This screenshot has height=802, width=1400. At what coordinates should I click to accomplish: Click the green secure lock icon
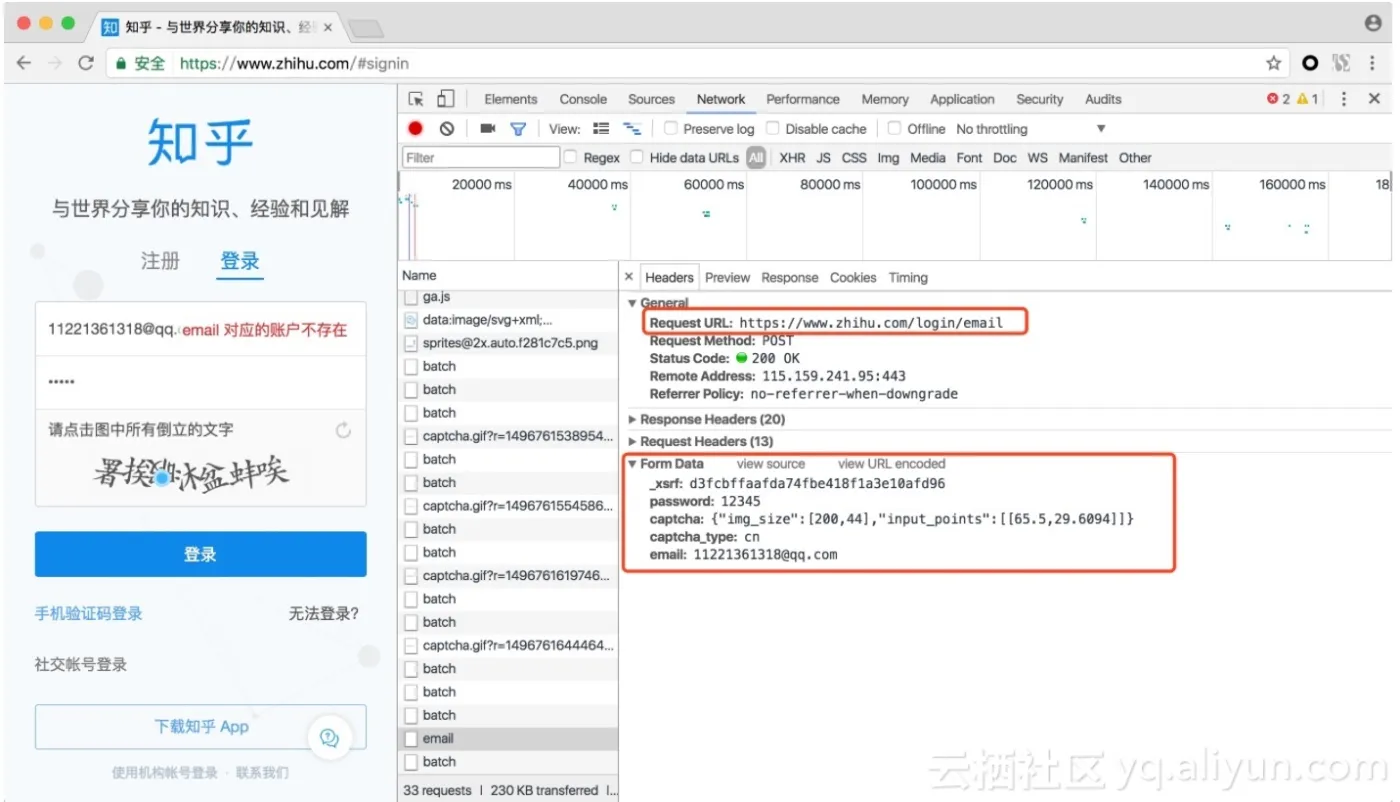(121, 63)
